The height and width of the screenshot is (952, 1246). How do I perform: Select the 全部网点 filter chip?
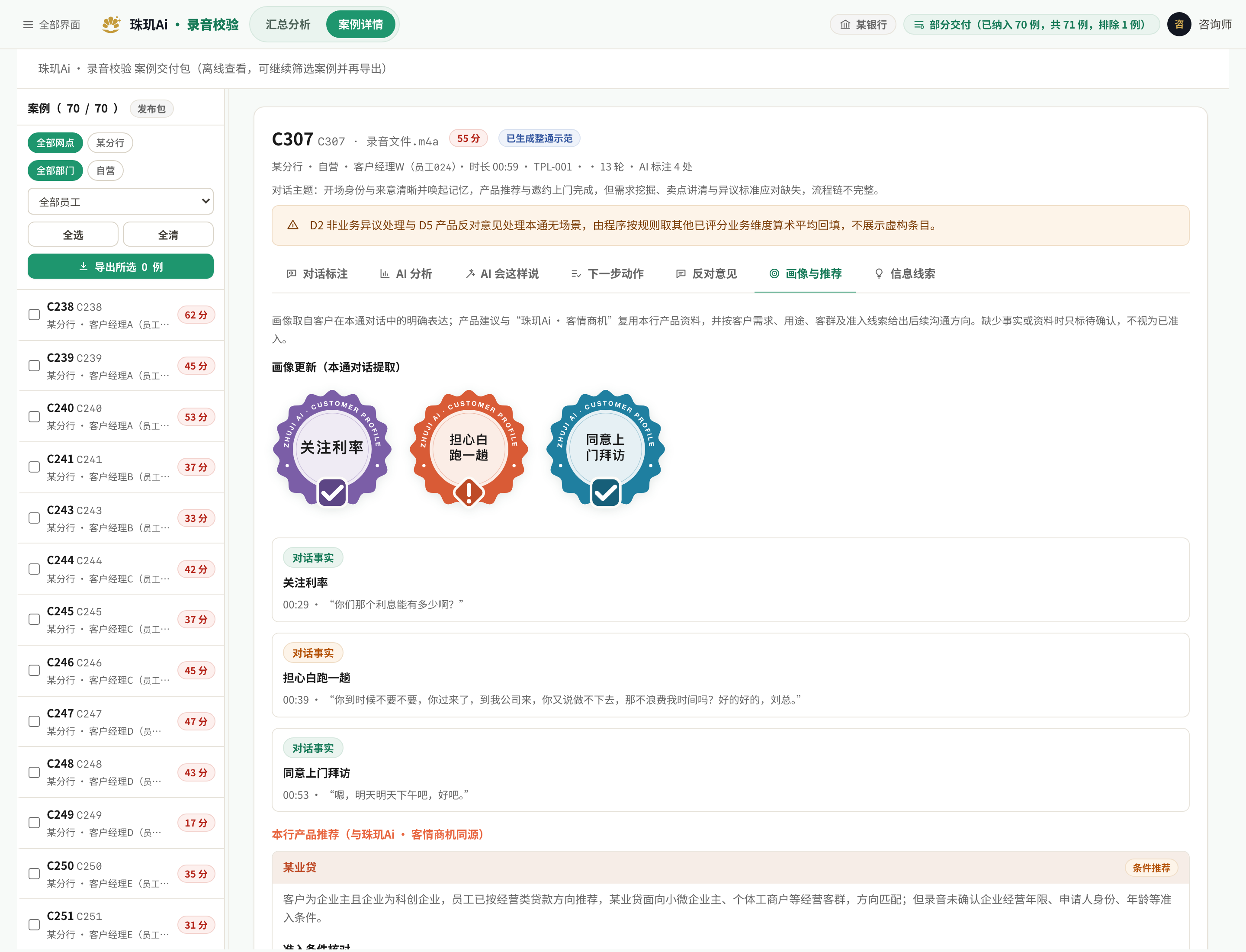click(x=55, y=143)
